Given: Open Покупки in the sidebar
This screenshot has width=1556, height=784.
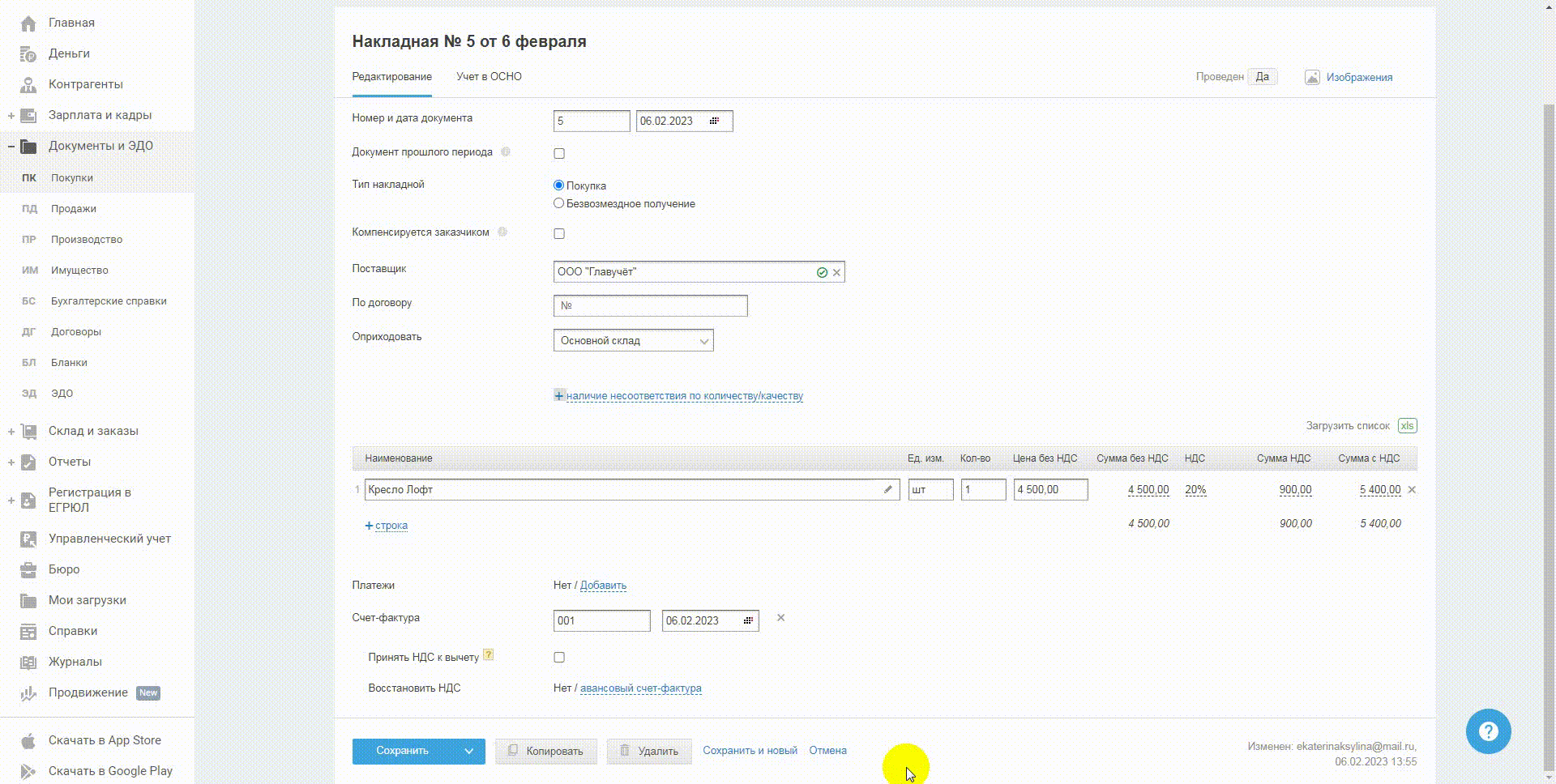Looking at the screenshot, I should 72,178.
